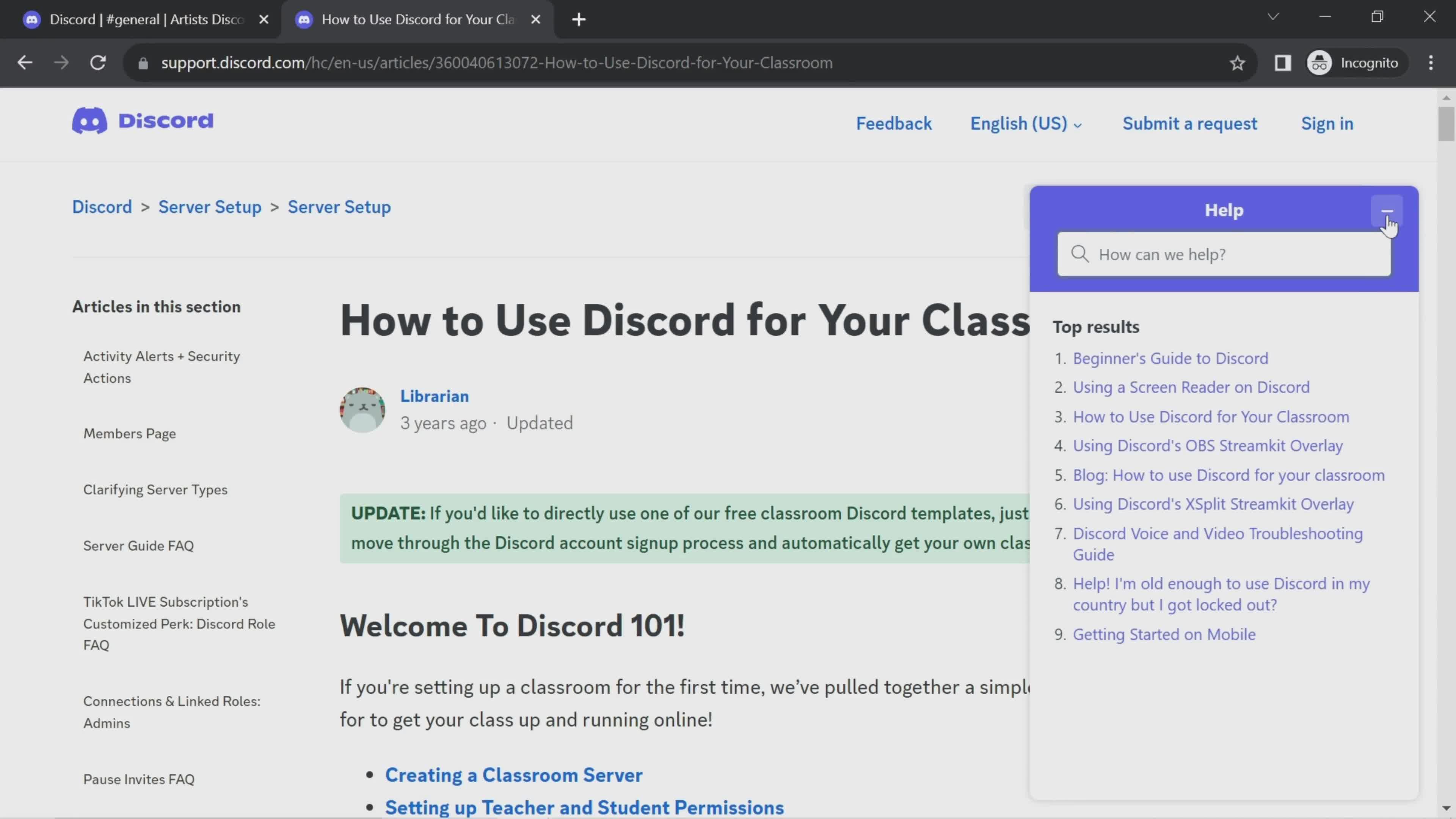Viewport: 1456px width, 819px height.
Task: Click Sign in
Action: [x=1327, y=124]
